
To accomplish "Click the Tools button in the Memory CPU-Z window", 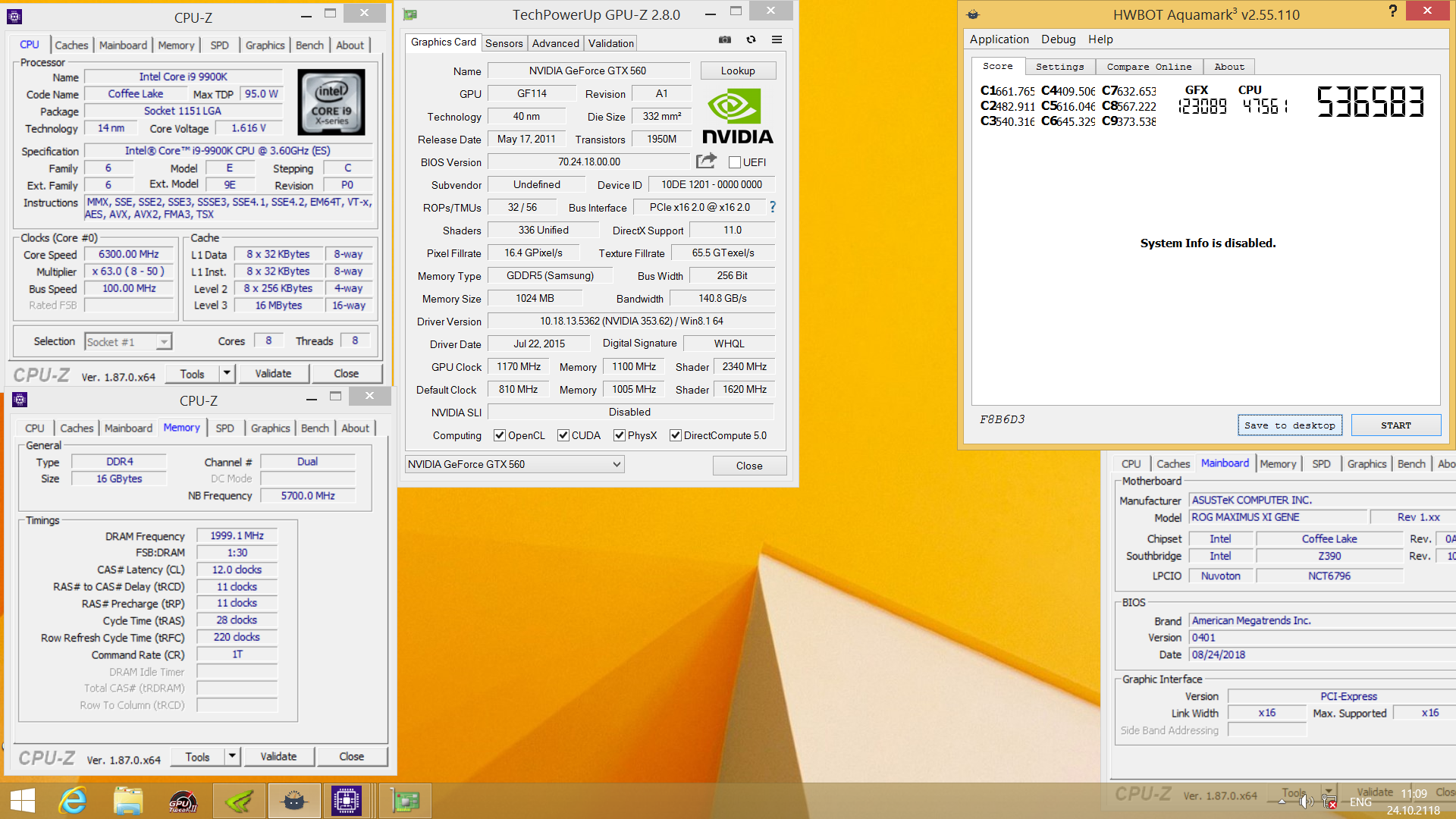I will coord(197,756).
